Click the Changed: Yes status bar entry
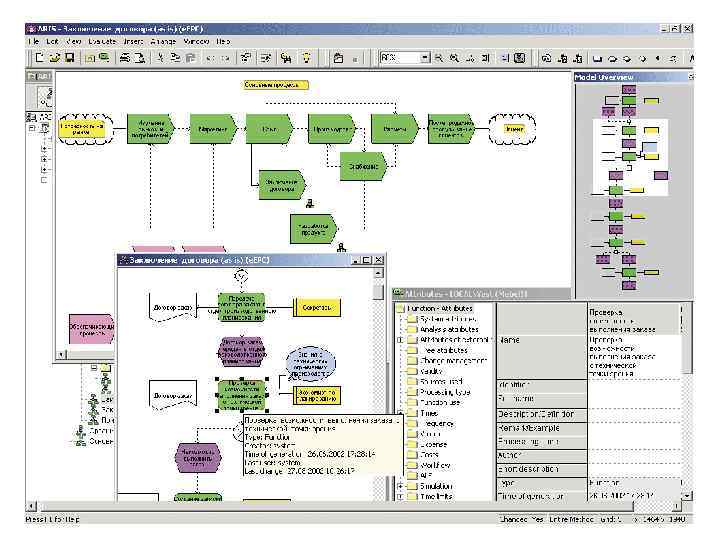The height and width of the screenshot is (540, 720). pos(521,519)
